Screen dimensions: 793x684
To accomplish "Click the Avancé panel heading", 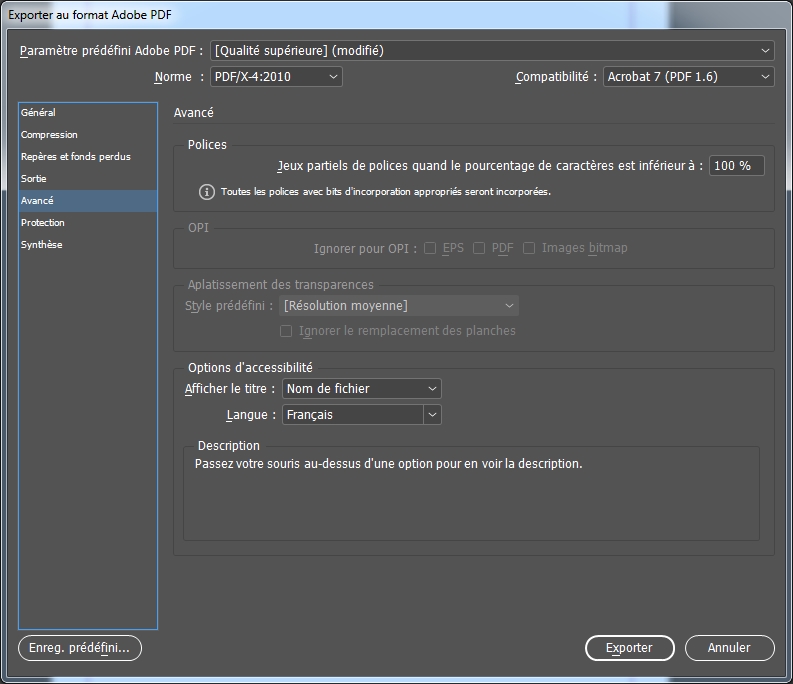I will click(x=193, y=112).
